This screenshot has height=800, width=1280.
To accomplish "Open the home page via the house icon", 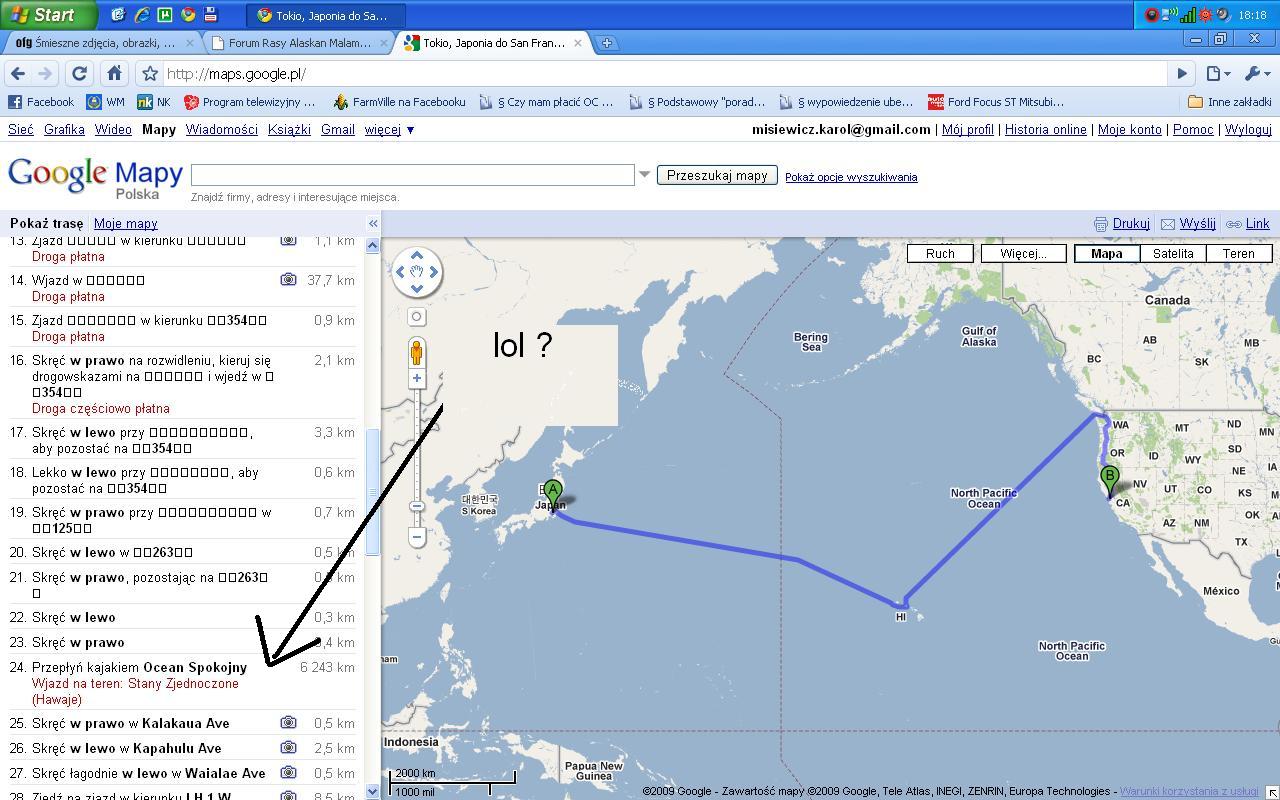I will [x=114, y=74].
